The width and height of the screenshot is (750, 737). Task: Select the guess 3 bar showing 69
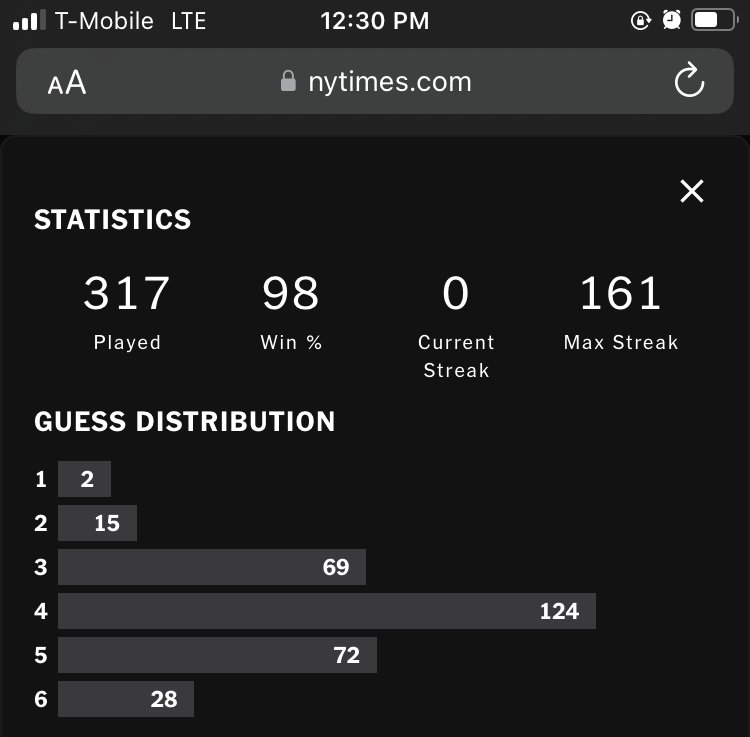point(212,567)
